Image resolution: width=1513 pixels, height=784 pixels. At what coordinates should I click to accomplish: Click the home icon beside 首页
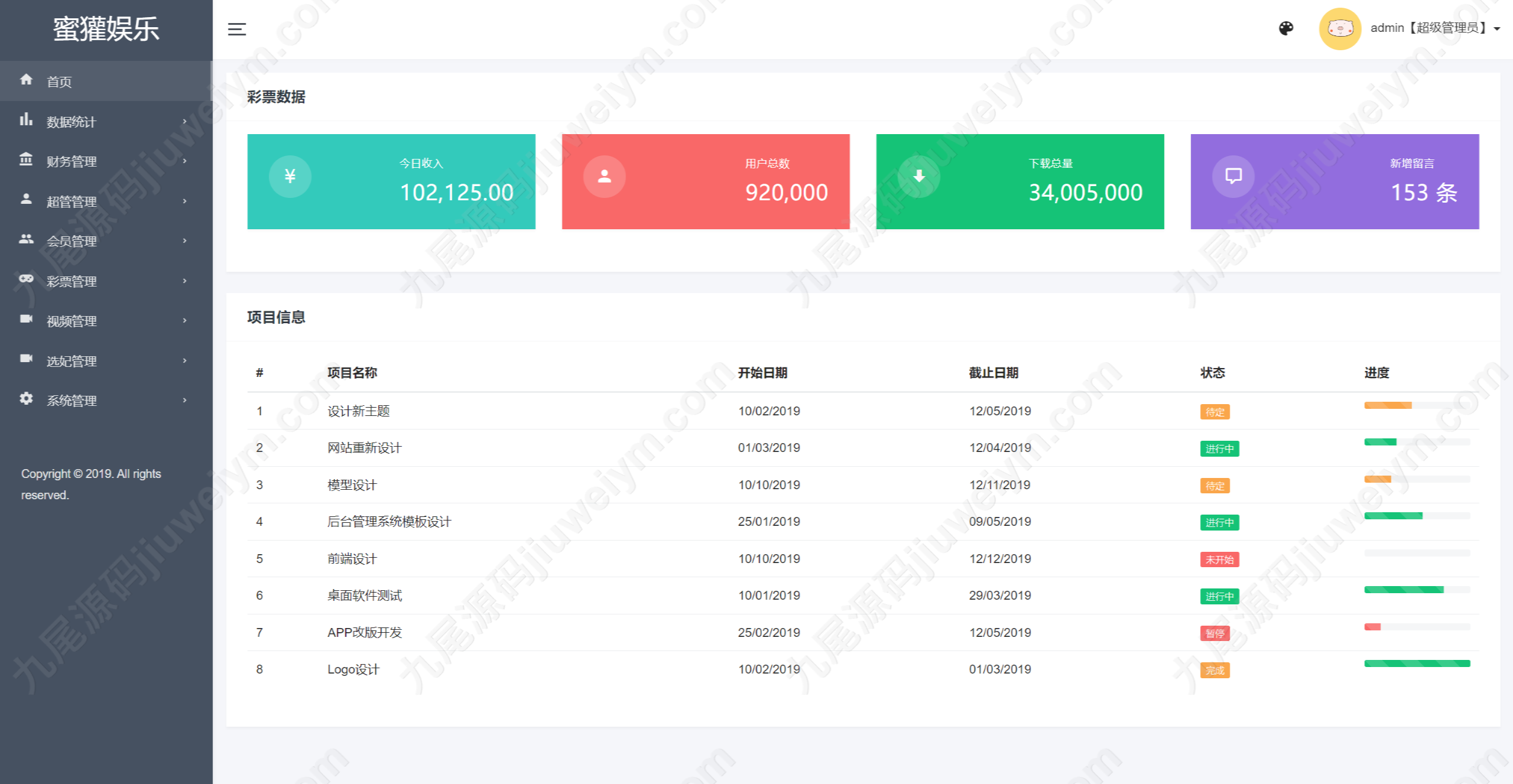pos(26,80)
